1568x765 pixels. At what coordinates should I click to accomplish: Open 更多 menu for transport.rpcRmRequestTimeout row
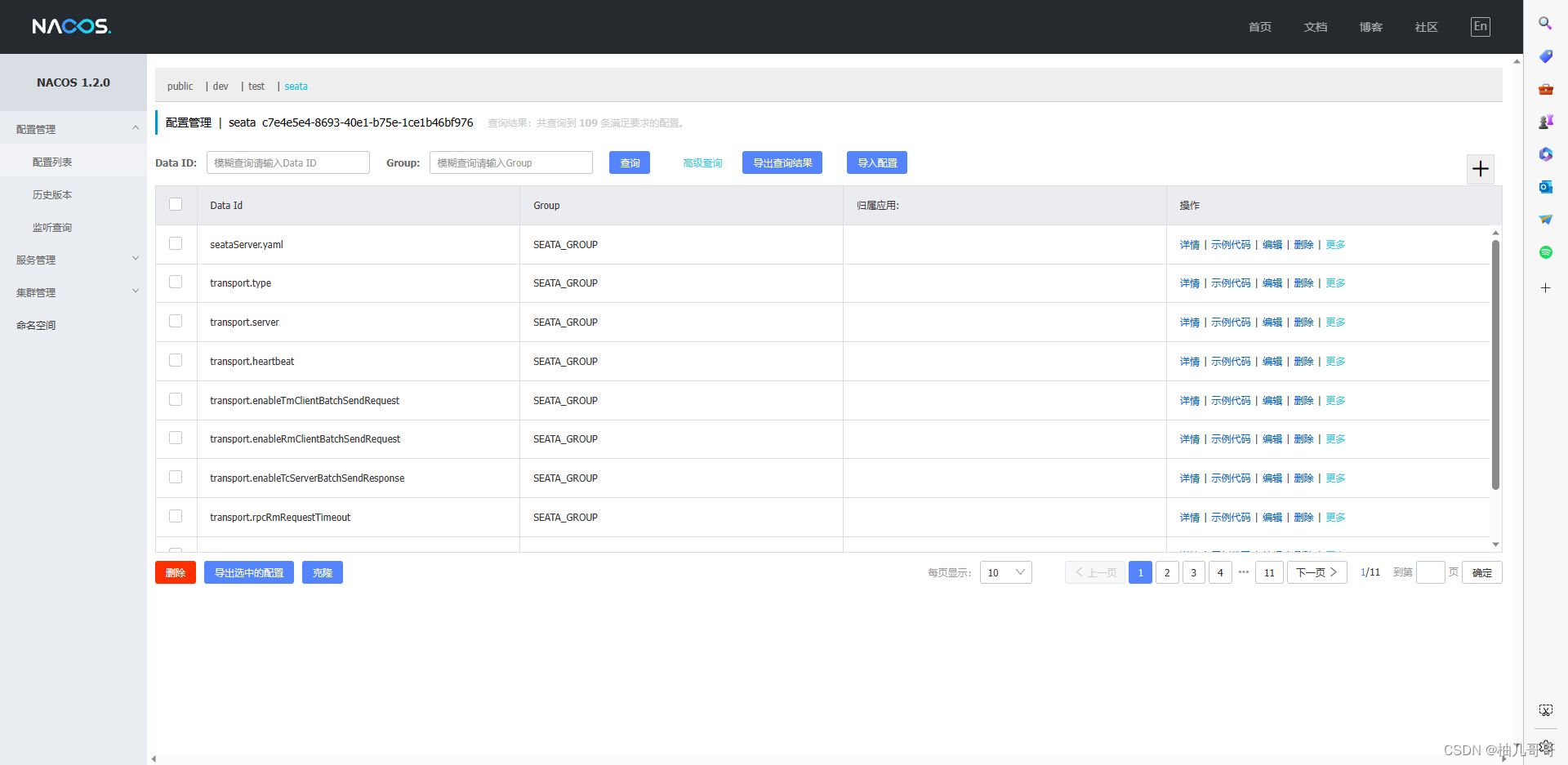(1335, 518)
